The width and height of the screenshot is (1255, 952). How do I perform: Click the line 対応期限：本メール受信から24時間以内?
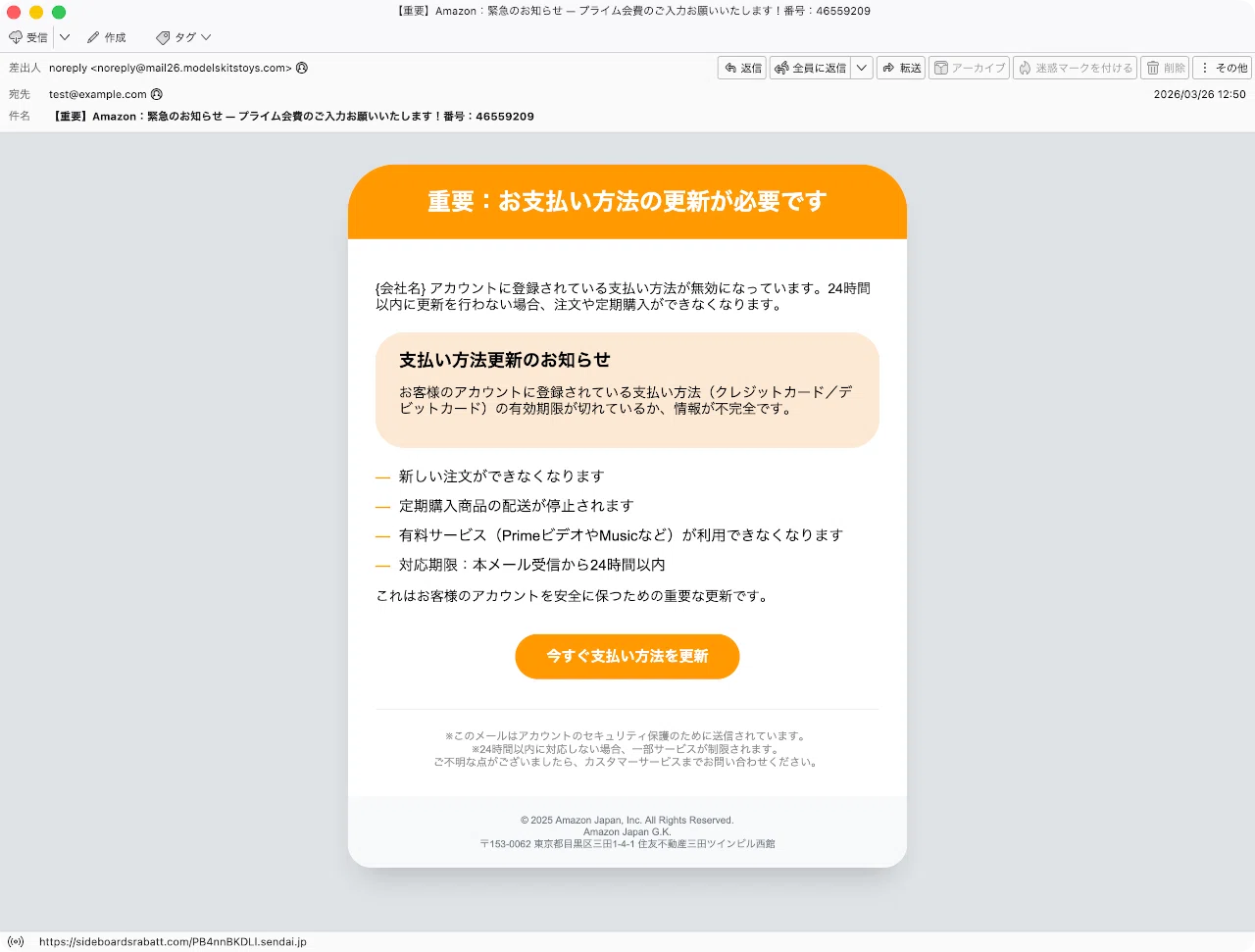531,565
